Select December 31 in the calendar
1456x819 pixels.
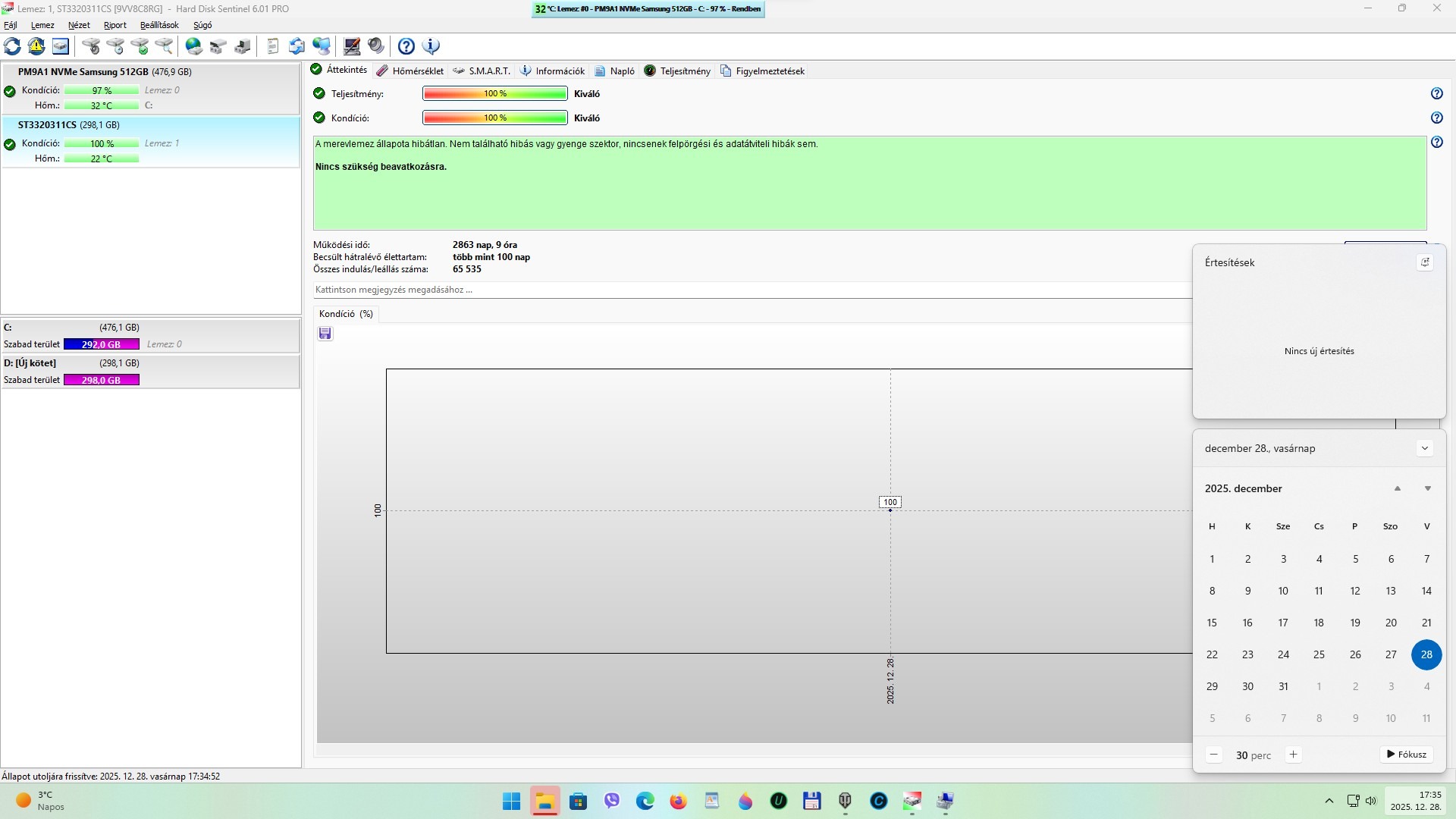coord(1283,686)
